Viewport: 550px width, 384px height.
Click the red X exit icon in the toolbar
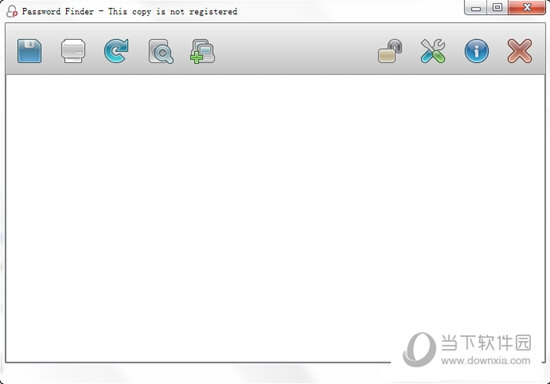tap(519, 51)
